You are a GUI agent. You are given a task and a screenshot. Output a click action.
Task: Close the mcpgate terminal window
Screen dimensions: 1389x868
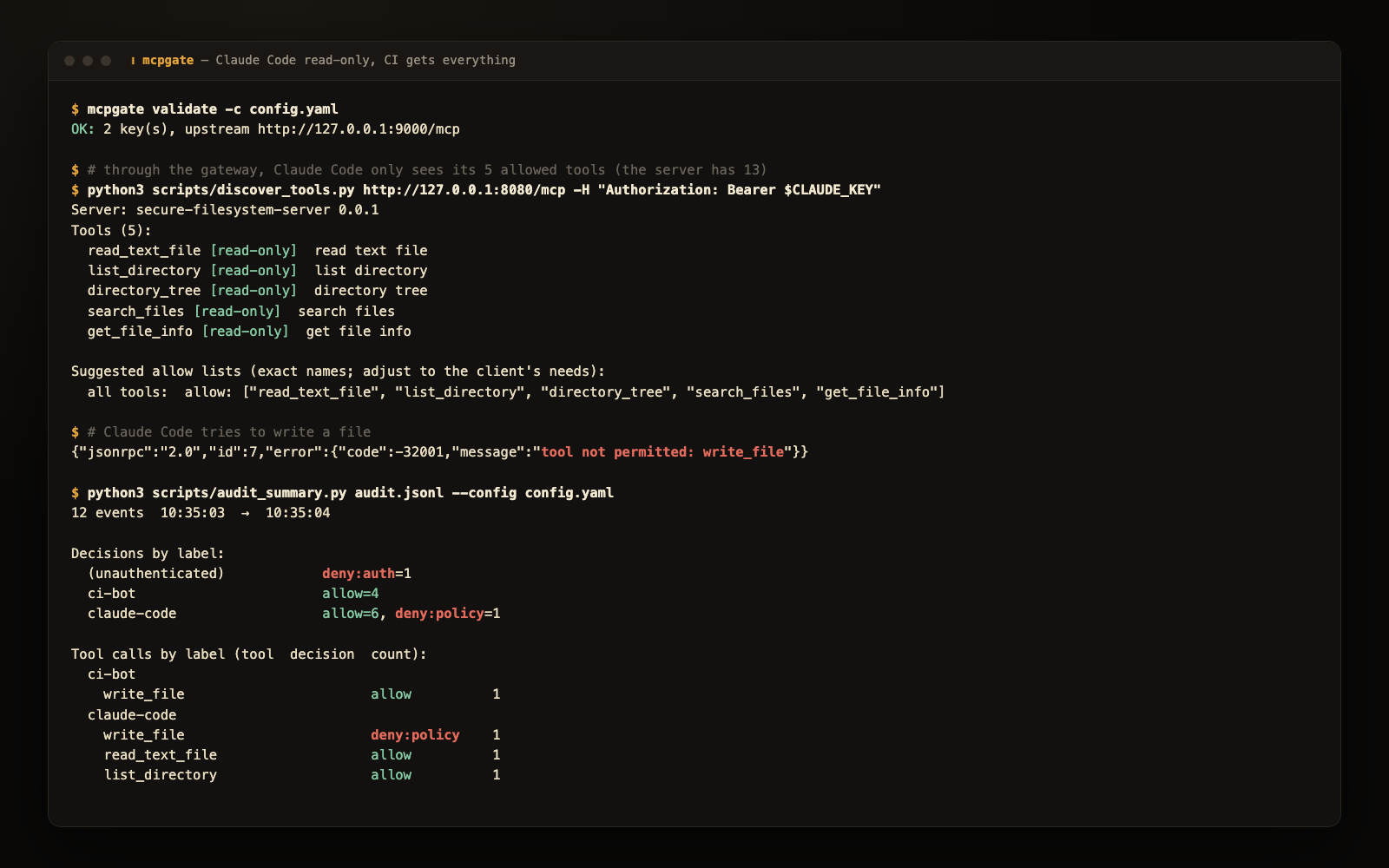click(69, 61)
